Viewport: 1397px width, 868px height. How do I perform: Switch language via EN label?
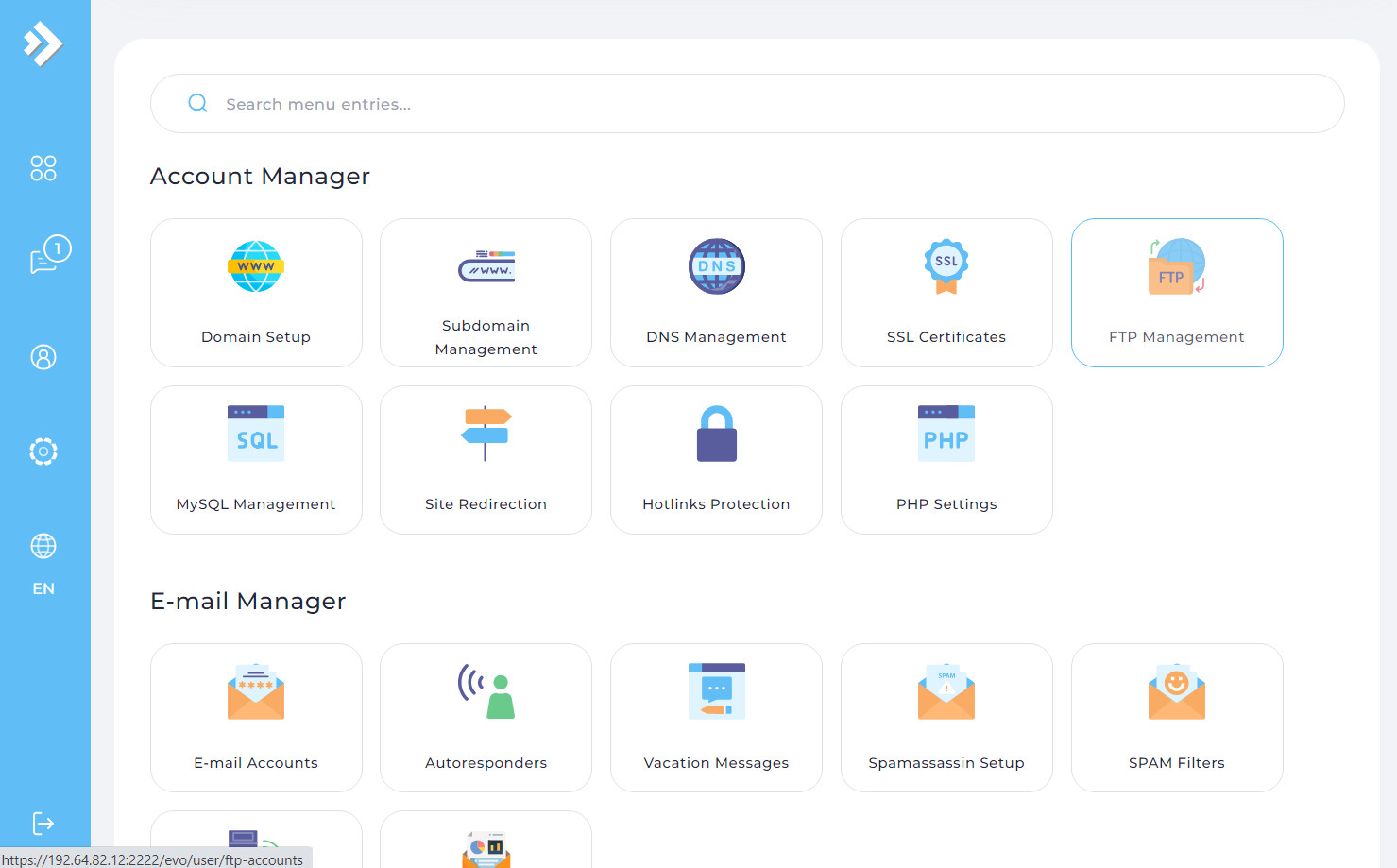[x=43, y=588]
